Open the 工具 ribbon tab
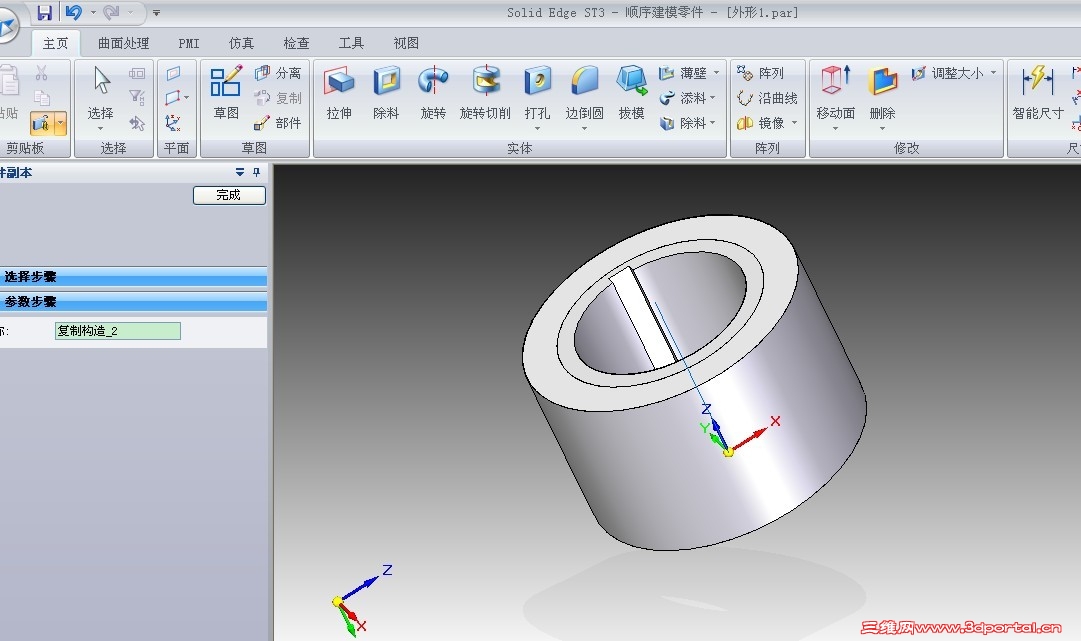1081x641 pixels. 352,43
